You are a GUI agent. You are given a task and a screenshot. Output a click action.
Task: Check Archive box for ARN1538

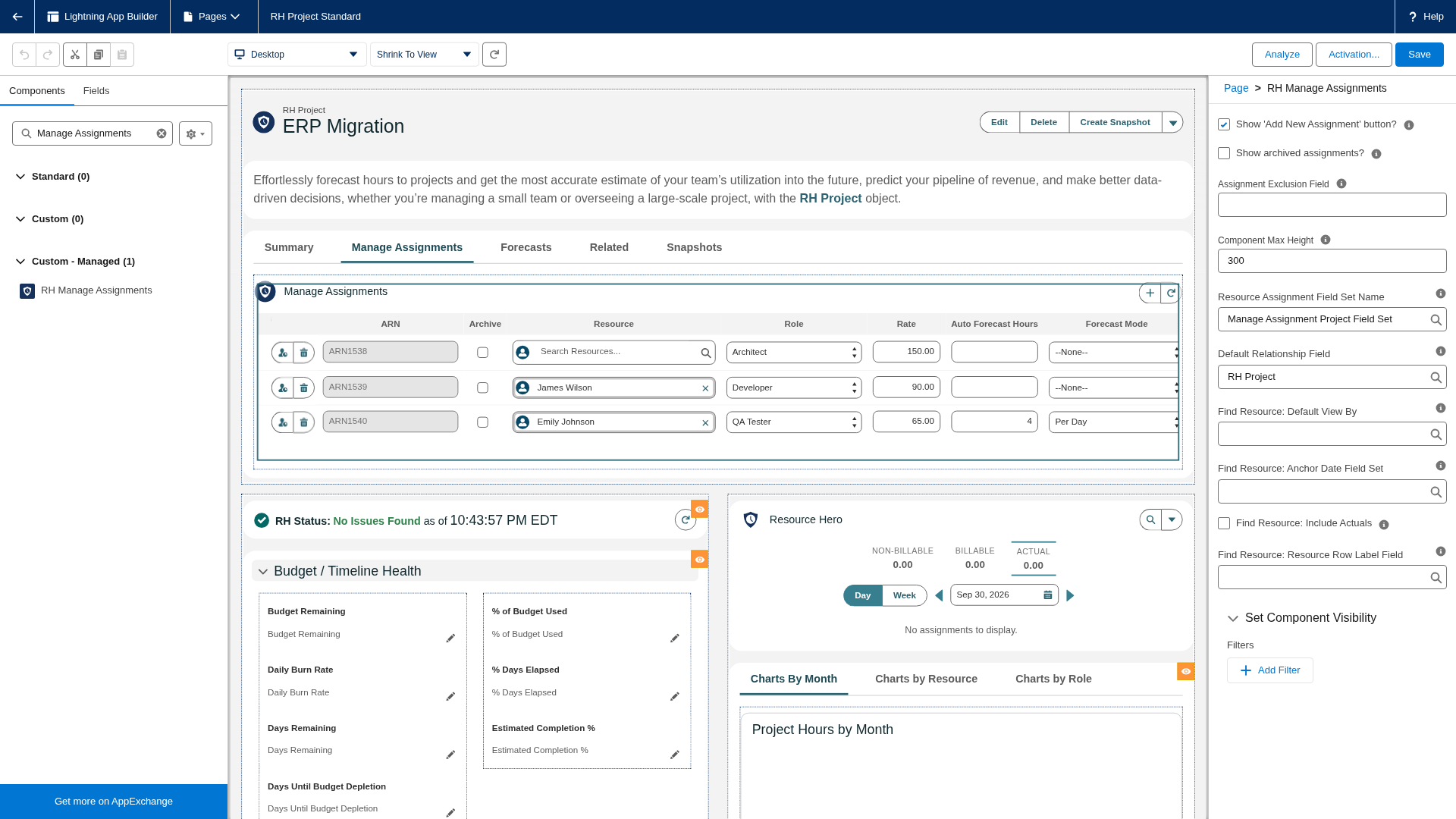[x=482, y=353]
